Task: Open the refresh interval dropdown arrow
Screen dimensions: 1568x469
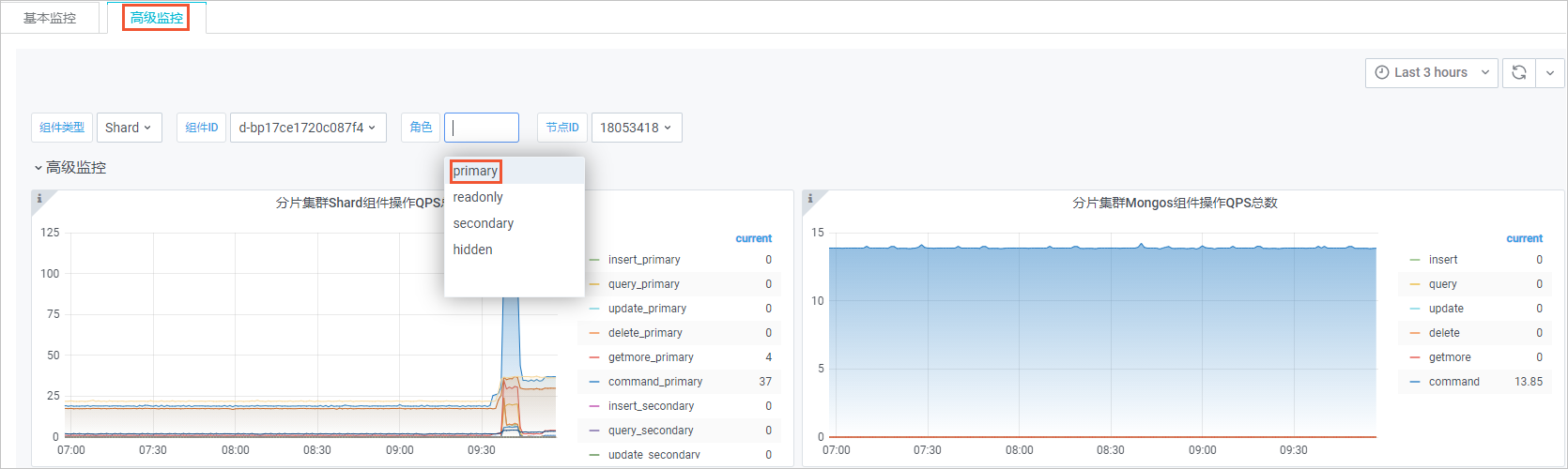Action: tap(1550, 72)
